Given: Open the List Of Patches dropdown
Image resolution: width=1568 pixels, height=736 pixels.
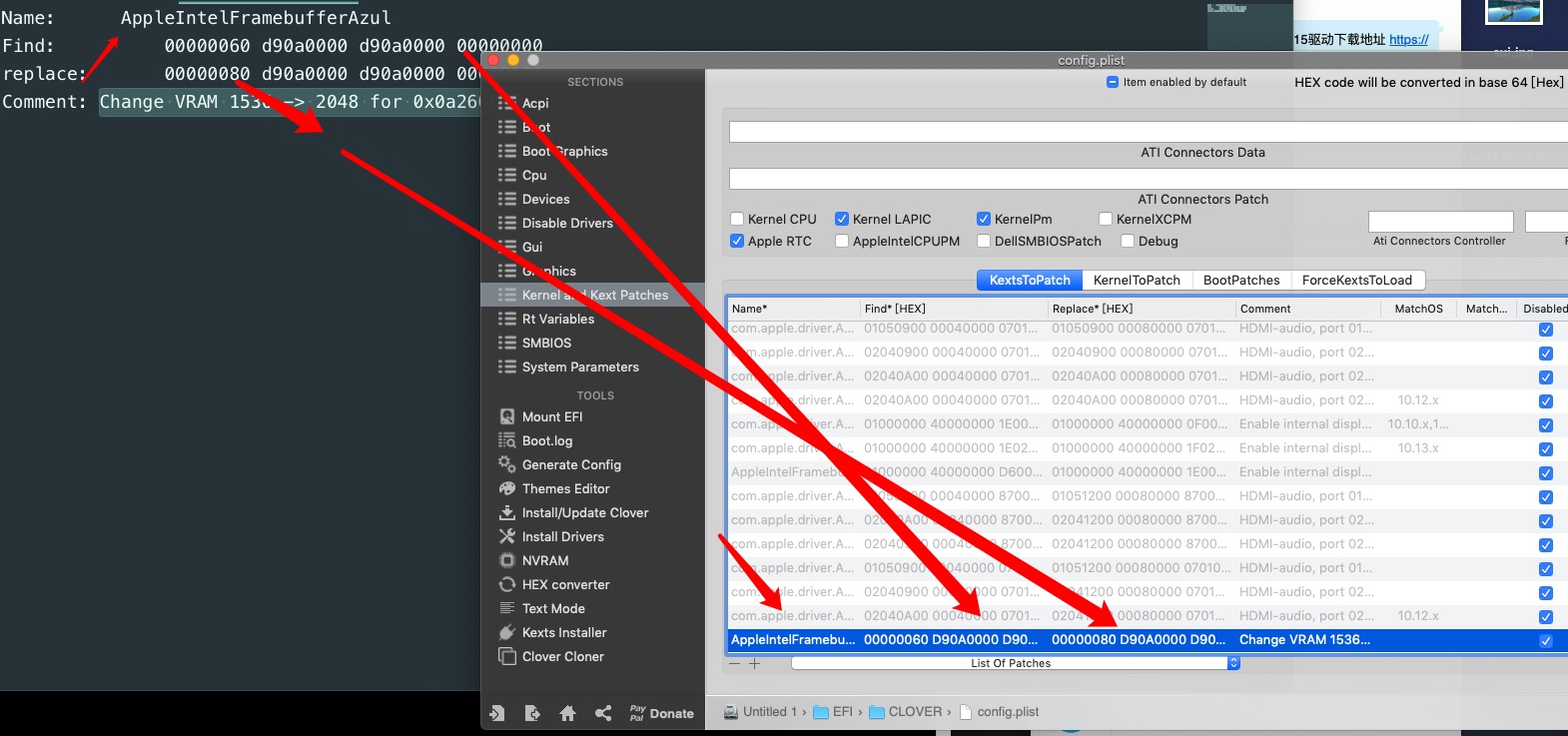Looking at the screenshot, I should point(1016,663).
